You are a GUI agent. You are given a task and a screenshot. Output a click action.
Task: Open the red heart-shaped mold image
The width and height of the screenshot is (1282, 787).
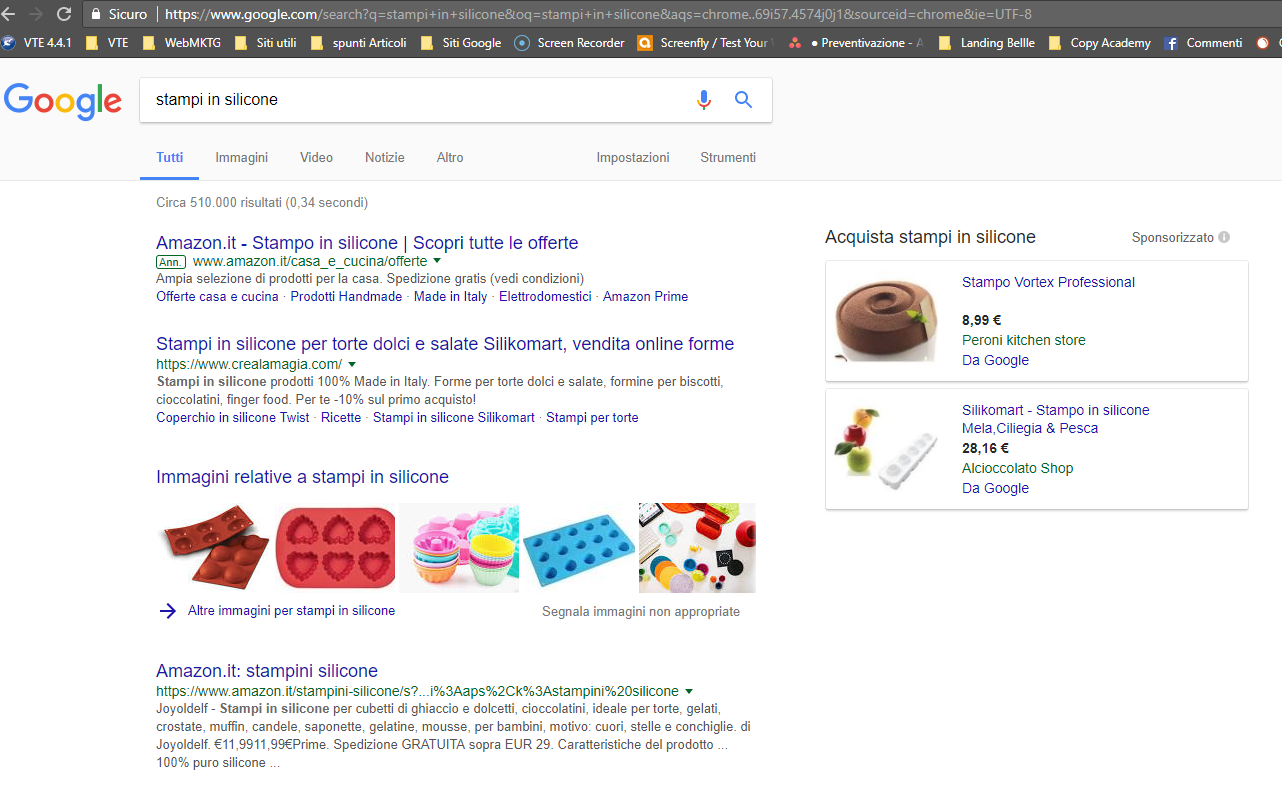pyautogui.click(x=335, y=548)
